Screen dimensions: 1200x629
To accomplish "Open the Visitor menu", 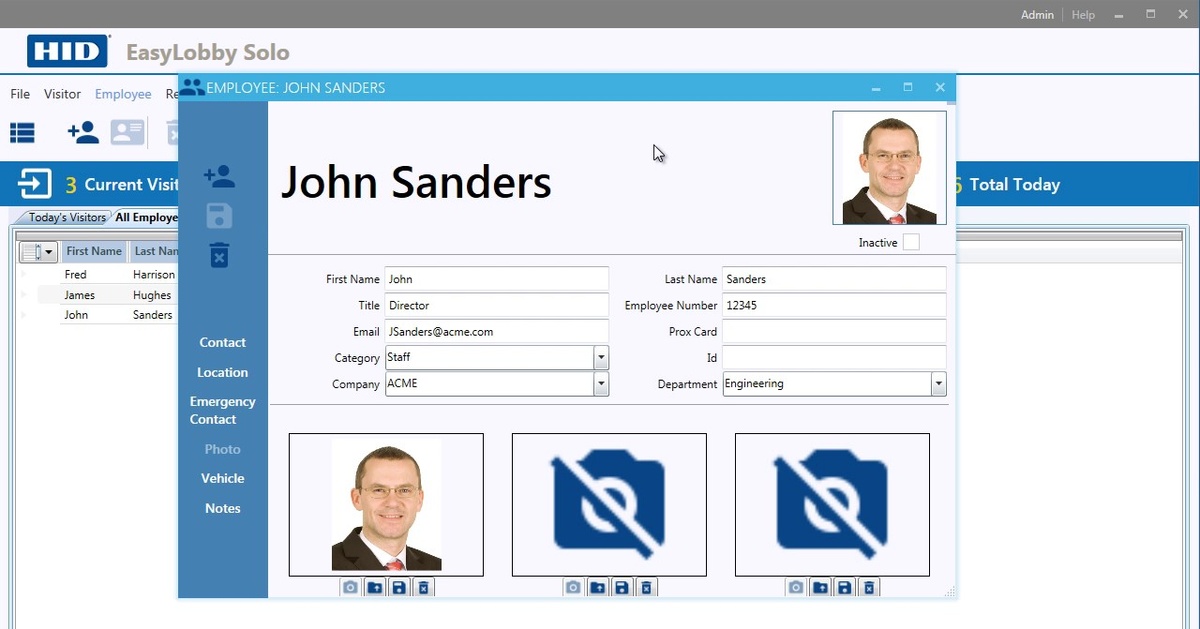I will click(x=62, y=94).
